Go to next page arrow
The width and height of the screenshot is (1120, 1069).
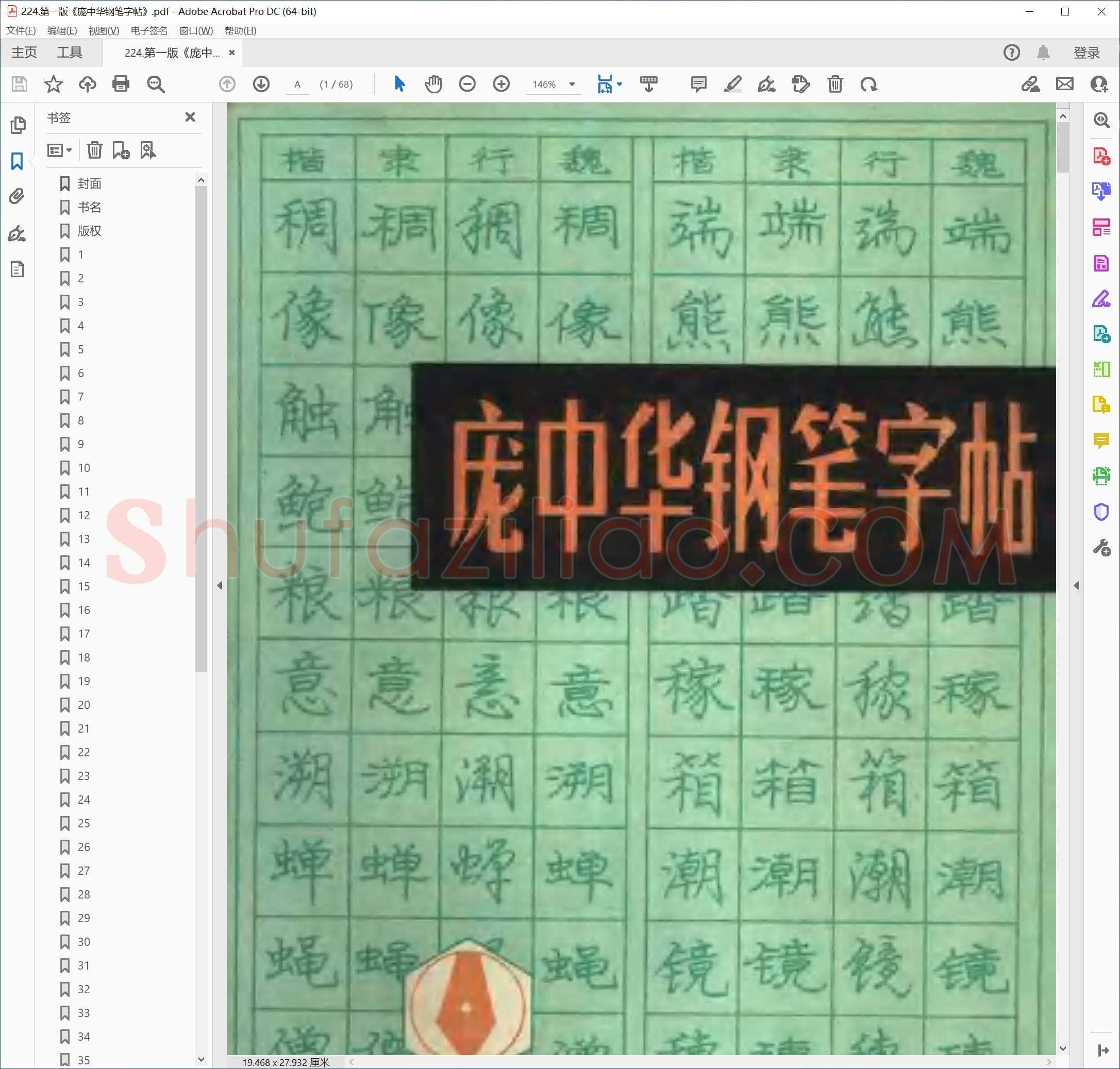tap(261, 84)
